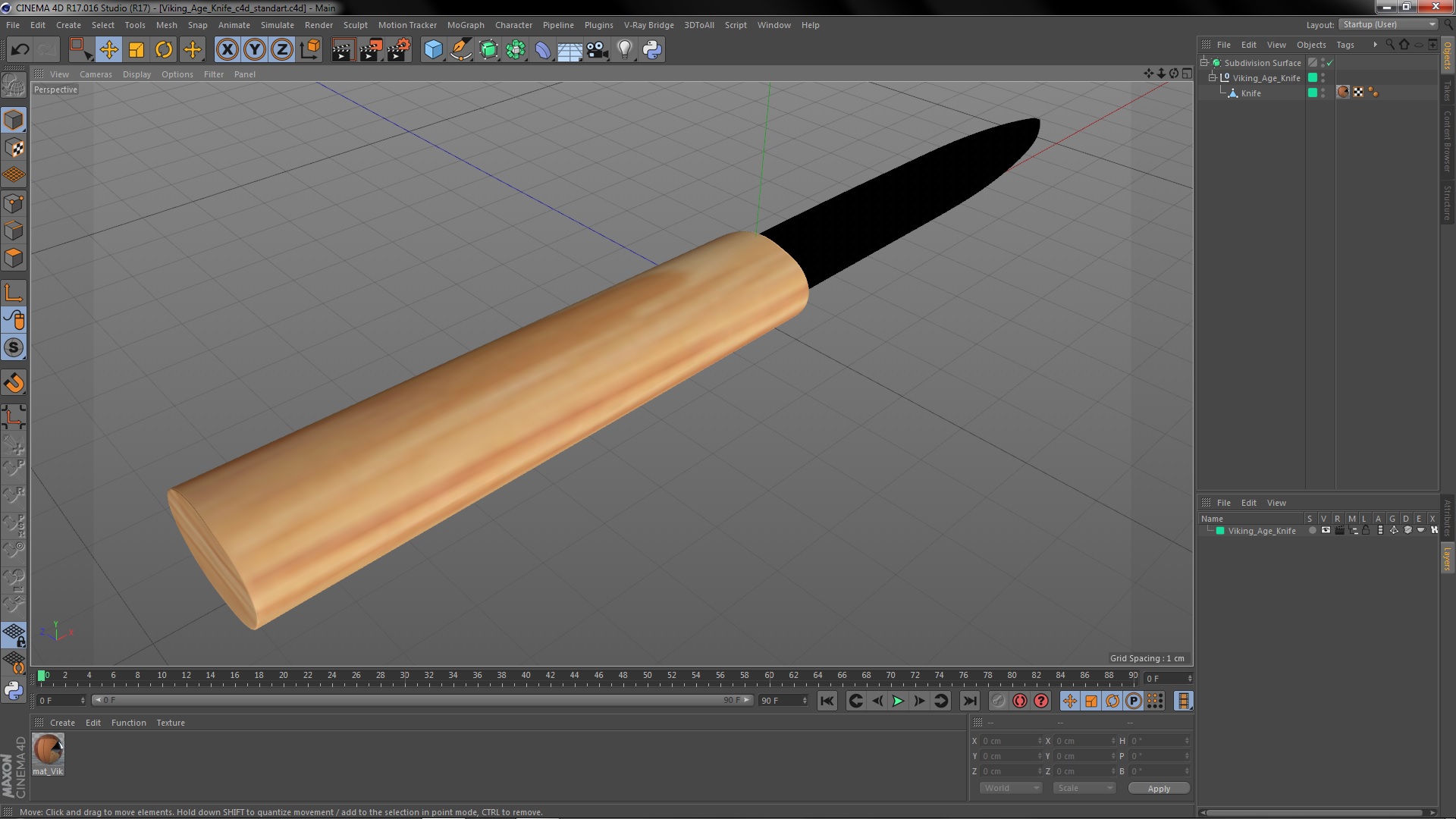
Task: Toggle the Z axis lock
Action: [282, 50]
